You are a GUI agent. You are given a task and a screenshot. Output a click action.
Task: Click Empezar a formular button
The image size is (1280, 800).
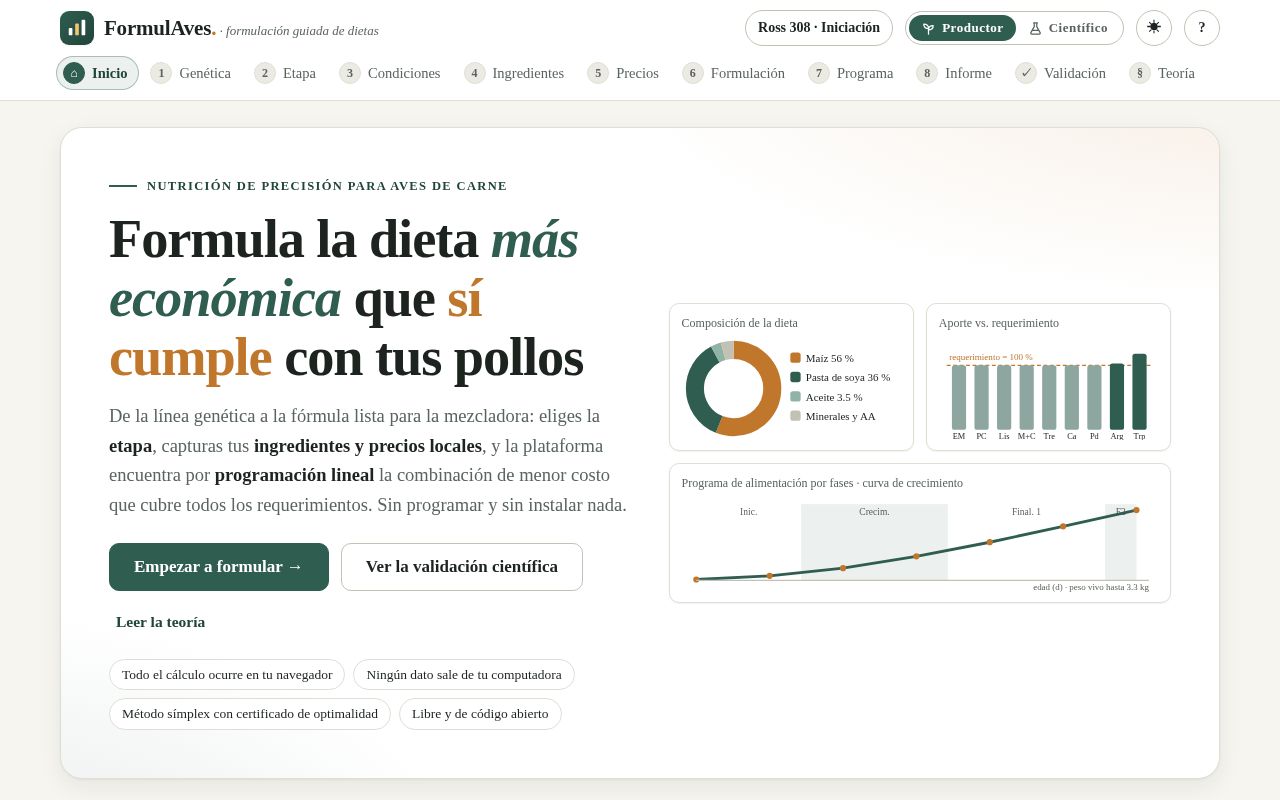coord(219,567)
